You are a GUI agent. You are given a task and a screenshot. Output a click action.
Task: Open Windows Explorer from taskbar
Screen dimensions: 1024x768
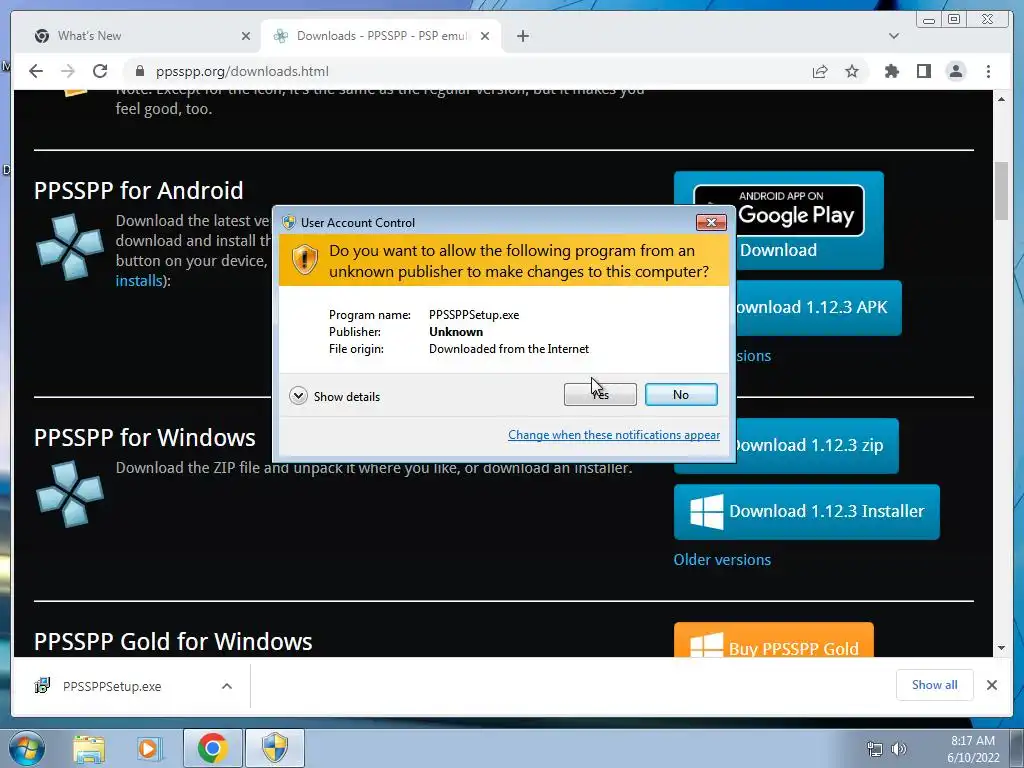(x=89, y=748)
